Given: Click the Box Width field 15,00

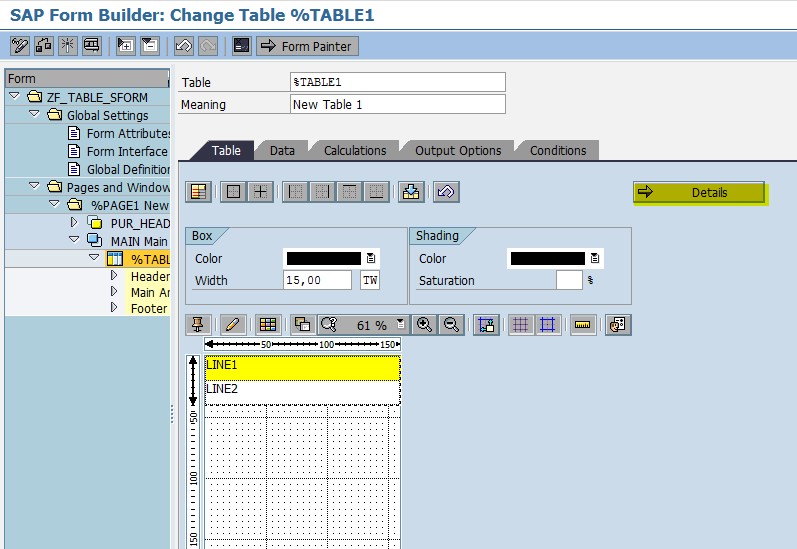Looking at the screenshot, I should [317, 280].
